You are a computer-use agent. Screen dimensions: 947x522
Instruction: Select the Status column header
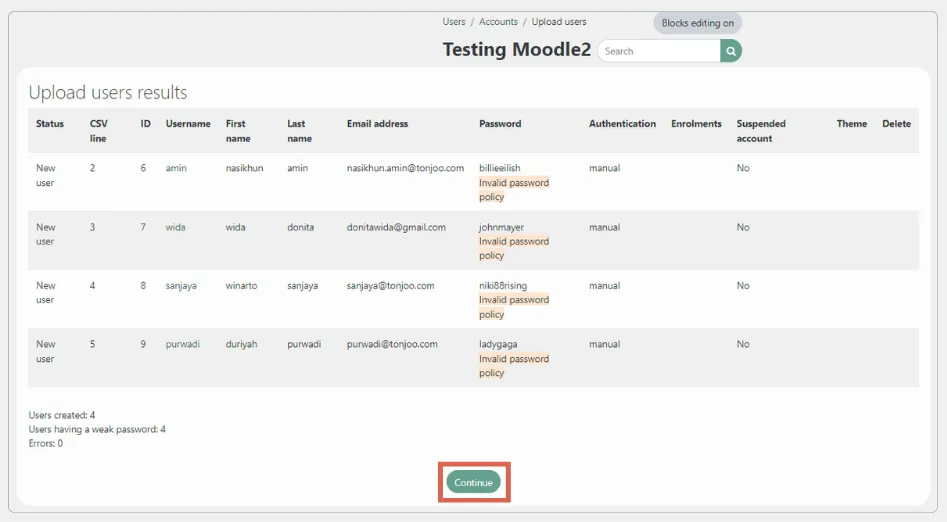pos(50,124)
